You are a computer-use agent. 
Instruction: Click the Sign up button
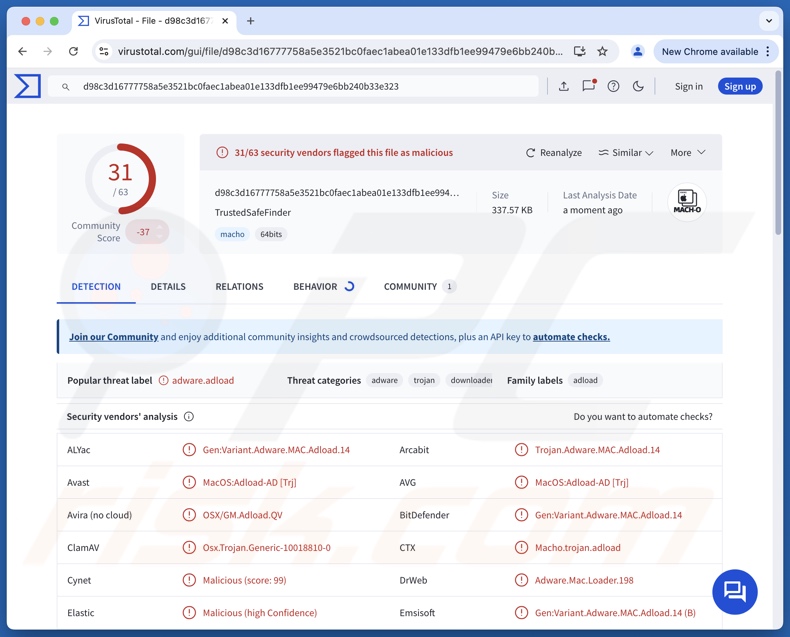click(740, 86)
